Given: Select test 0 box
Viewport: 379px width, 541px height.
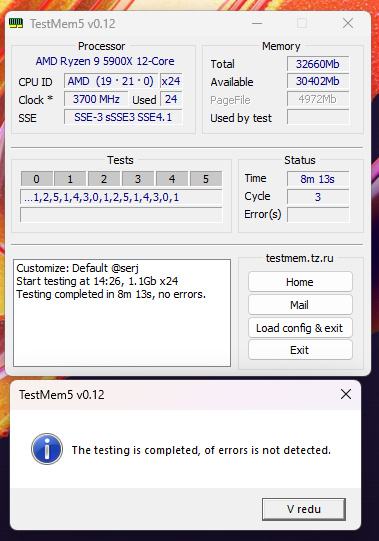Looking at the screenshot, I should pyautogui.click(x=37, y=179).
